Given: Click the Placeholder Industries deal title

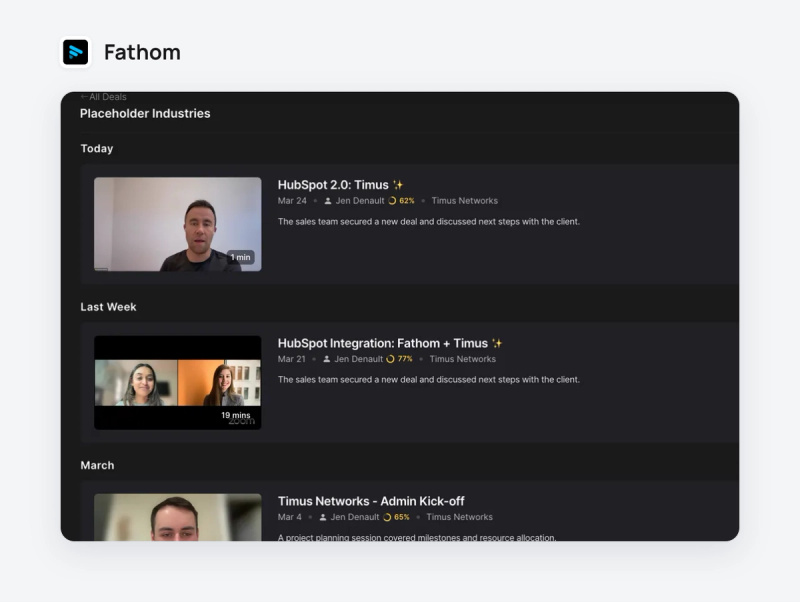Looking at the screenshot, I should (145, 113).
